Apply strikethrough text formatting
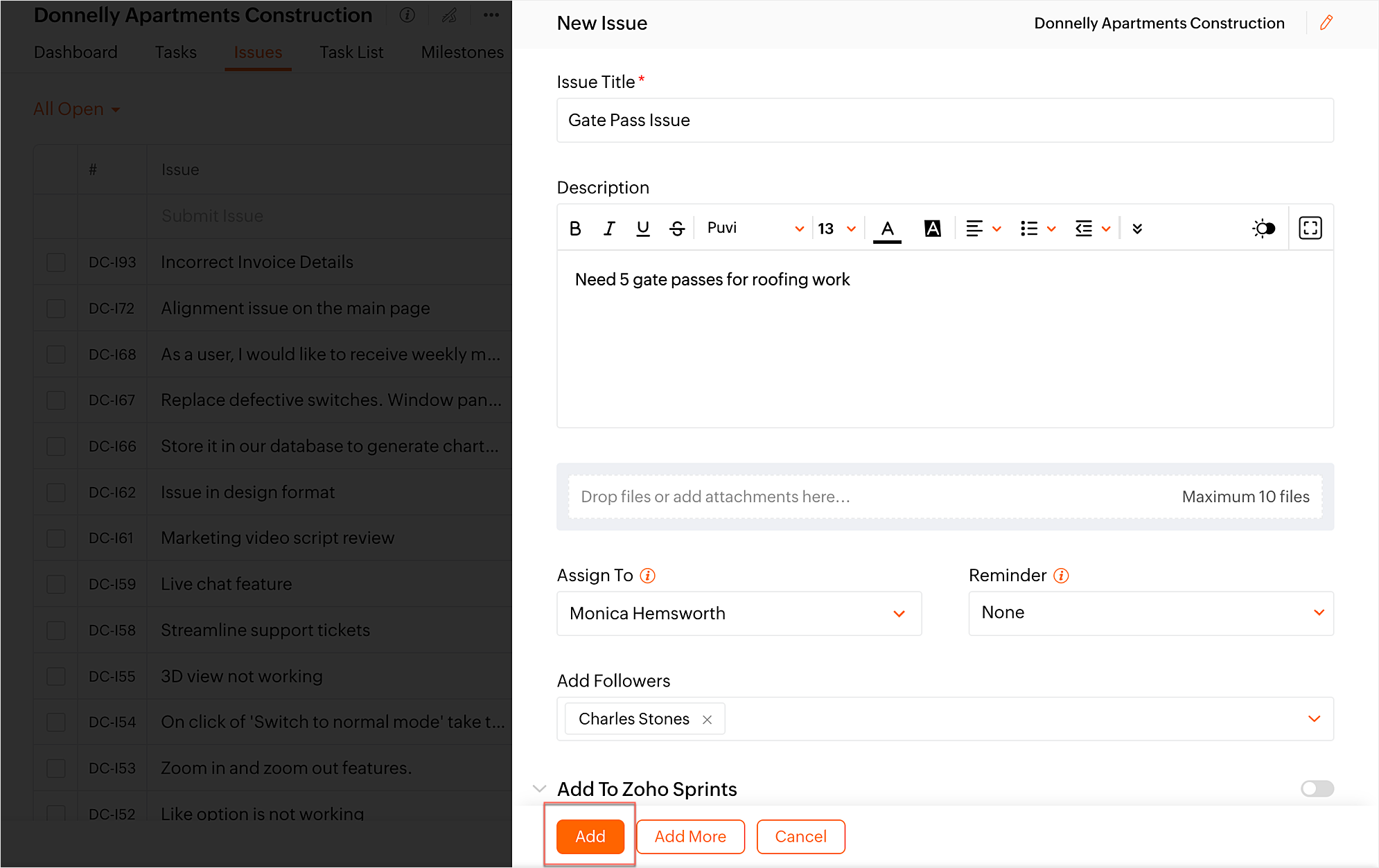Screen dimensions: 1379x868 click(677, 229)
